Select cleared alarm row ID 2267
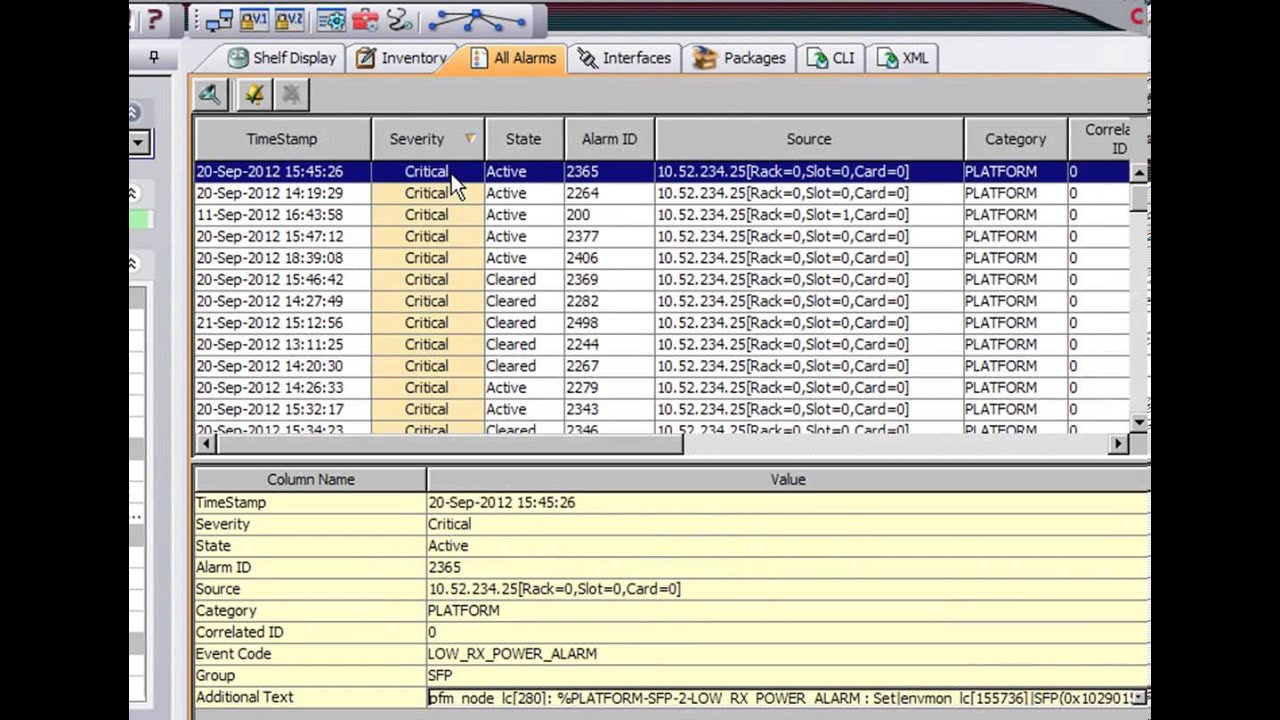 tap(661, 366)
